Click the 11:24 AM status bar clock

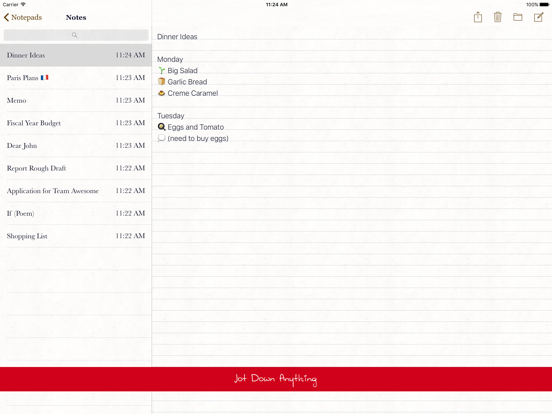click(x=277, y=5)
